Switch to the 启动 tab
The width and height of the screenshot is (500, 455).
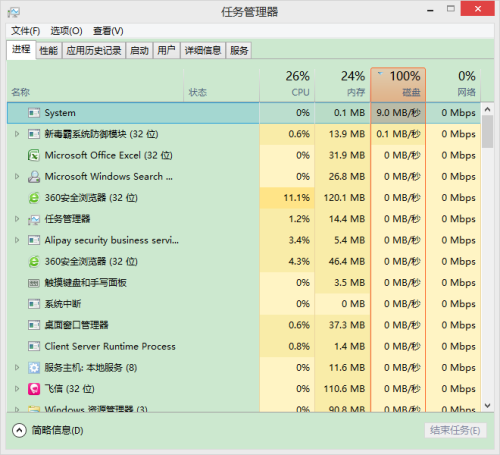[x=139, y=51]
